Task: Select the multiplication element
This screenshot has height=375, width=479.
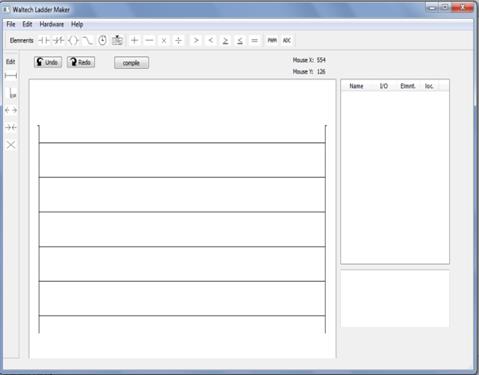Action: point(164,41)
